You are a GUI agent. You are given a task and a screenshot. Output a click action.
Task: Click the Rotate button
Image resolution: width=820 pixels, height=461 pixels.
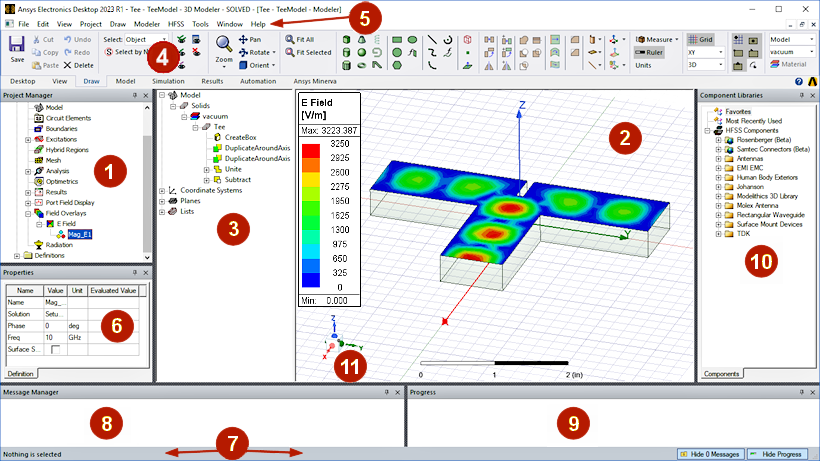click(257, 52)
